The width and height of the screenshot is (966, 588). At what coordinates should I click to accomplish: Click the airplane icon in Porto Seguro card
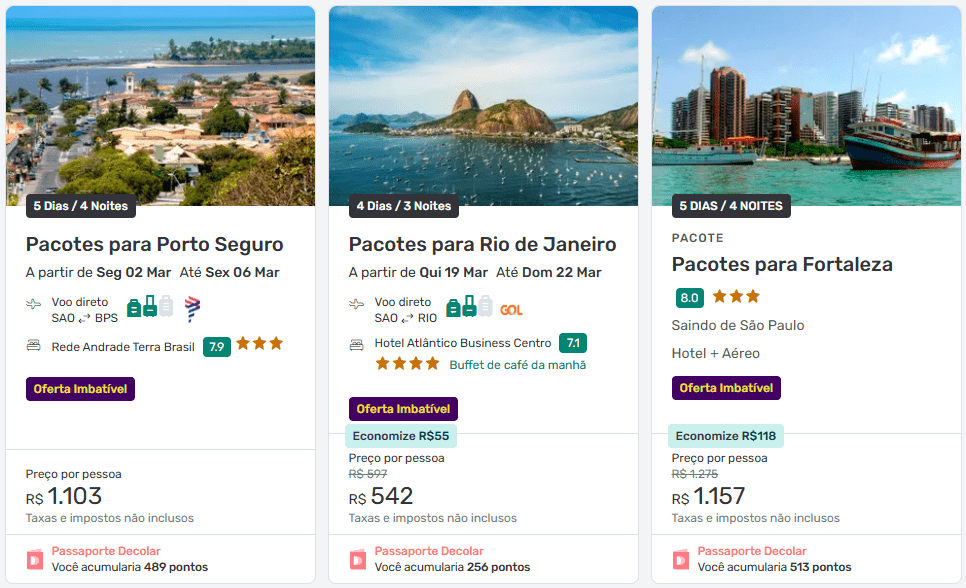pos(34,304)
